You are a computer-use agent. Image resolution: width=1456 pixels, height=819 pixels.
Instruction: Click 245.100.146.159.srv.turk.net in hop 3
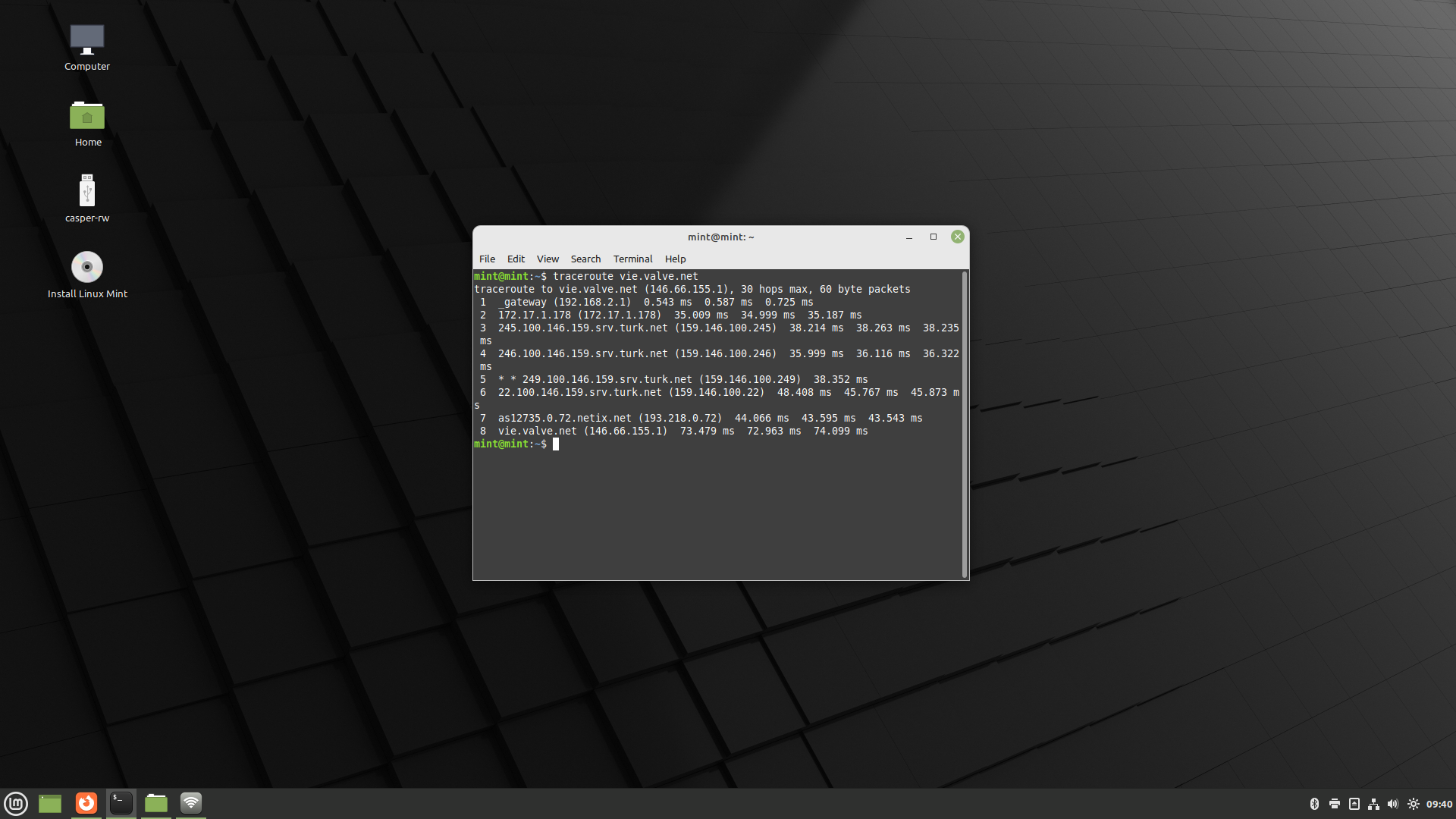tap(583, 328)
